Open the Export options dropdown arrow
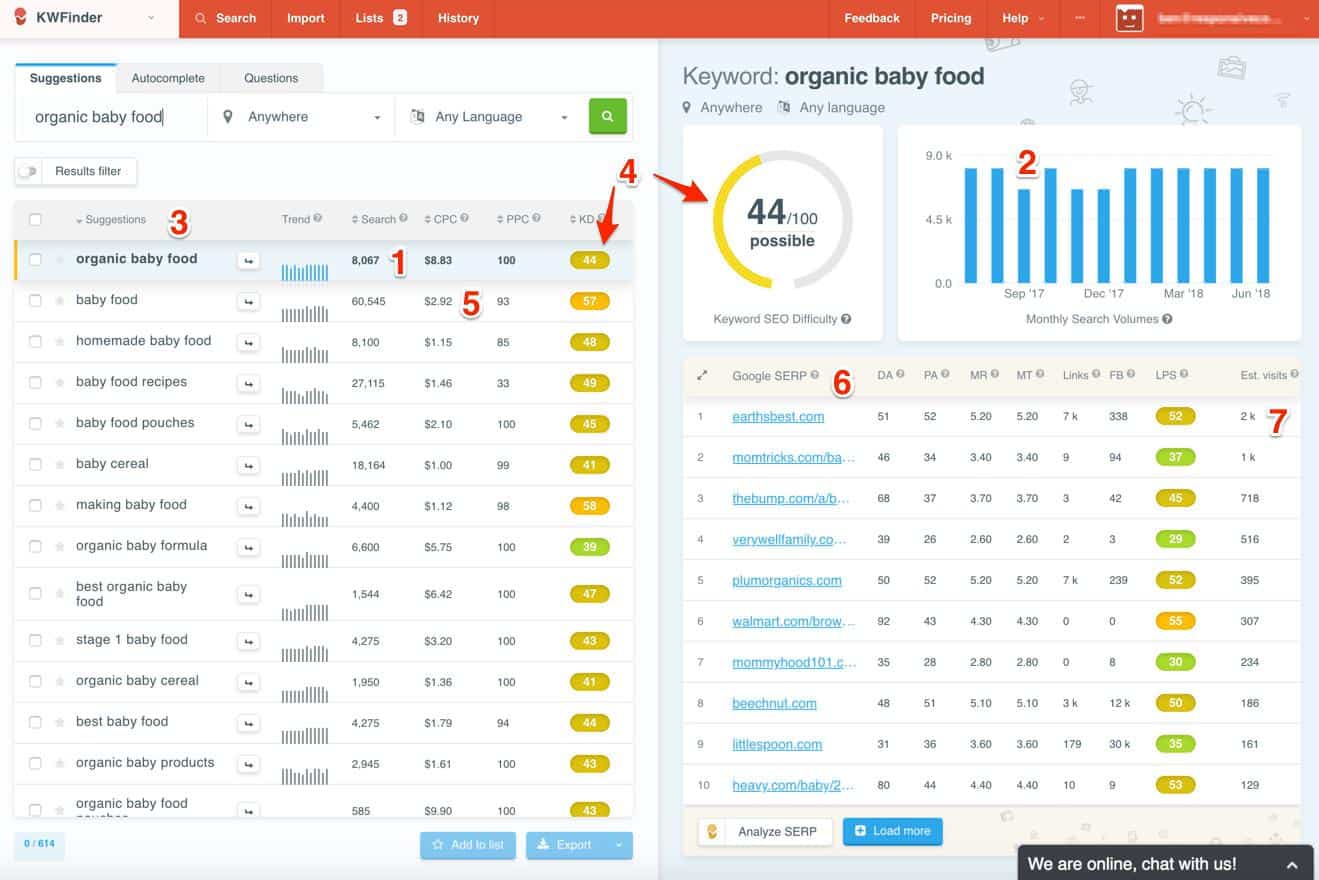Screen dimensions: 1319x880 pyautogui.click(x=619, y=845)
